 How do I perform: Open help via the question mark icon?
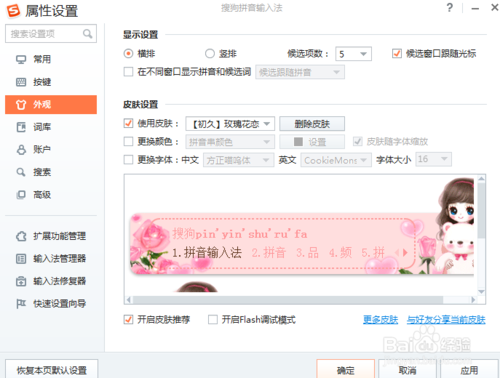(x=450, y=8)
